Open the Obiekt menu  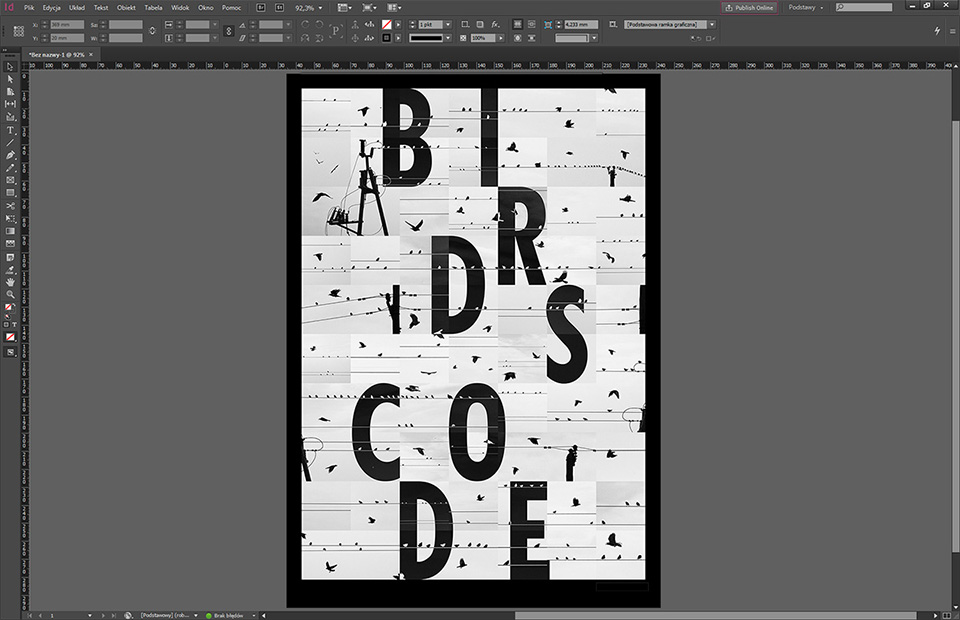(x=126, y=7)
